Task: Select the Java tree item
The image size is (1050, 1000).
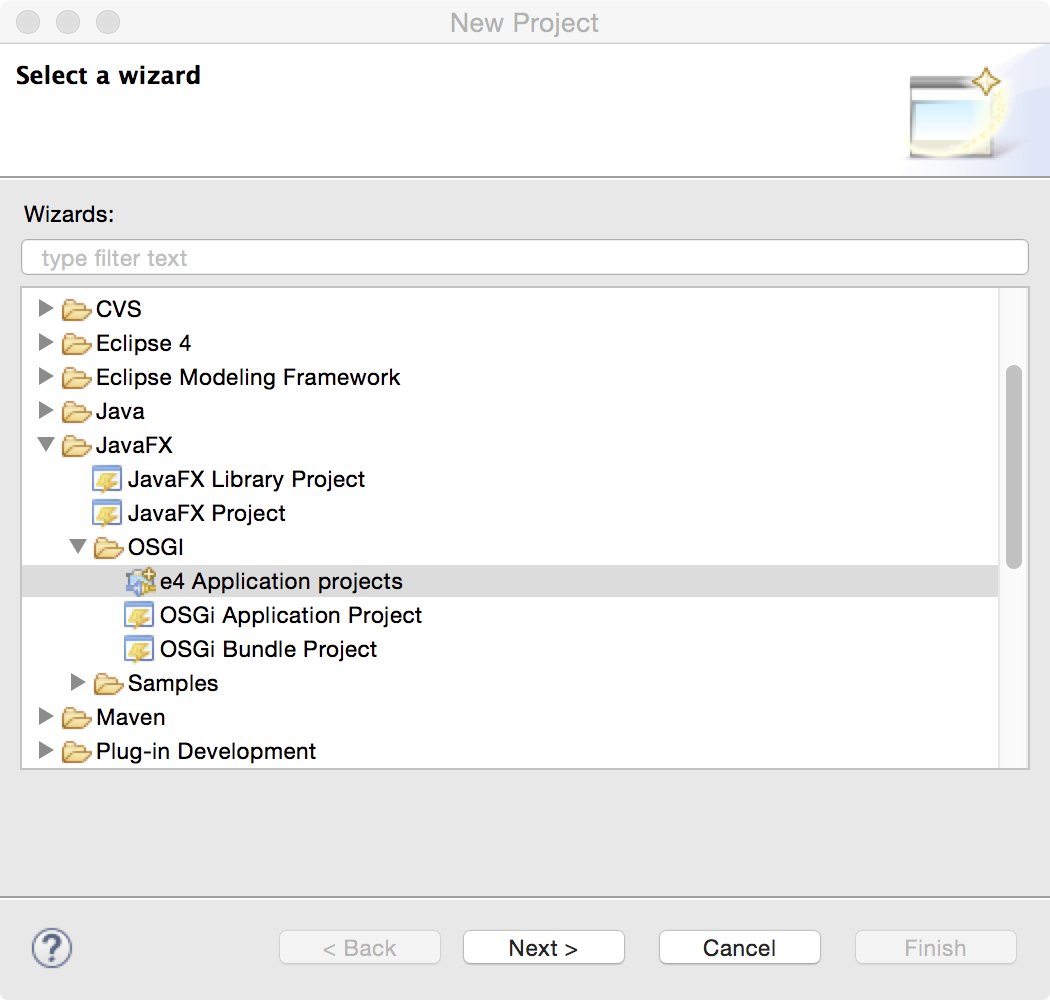Action: tap(120, 412)
